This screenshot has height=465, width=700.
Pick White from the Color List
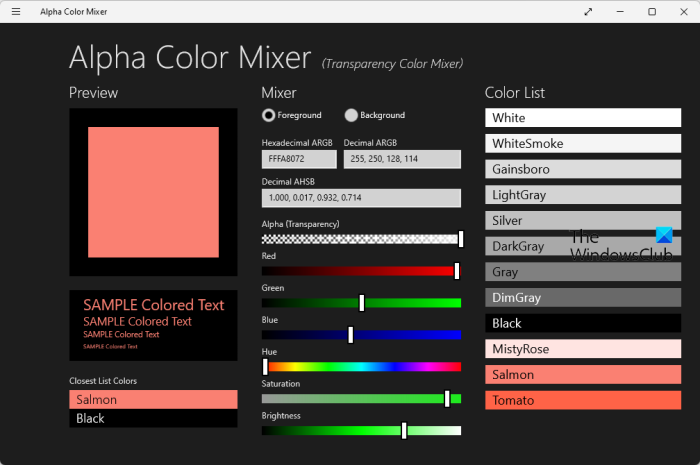(x=583, y=118)
